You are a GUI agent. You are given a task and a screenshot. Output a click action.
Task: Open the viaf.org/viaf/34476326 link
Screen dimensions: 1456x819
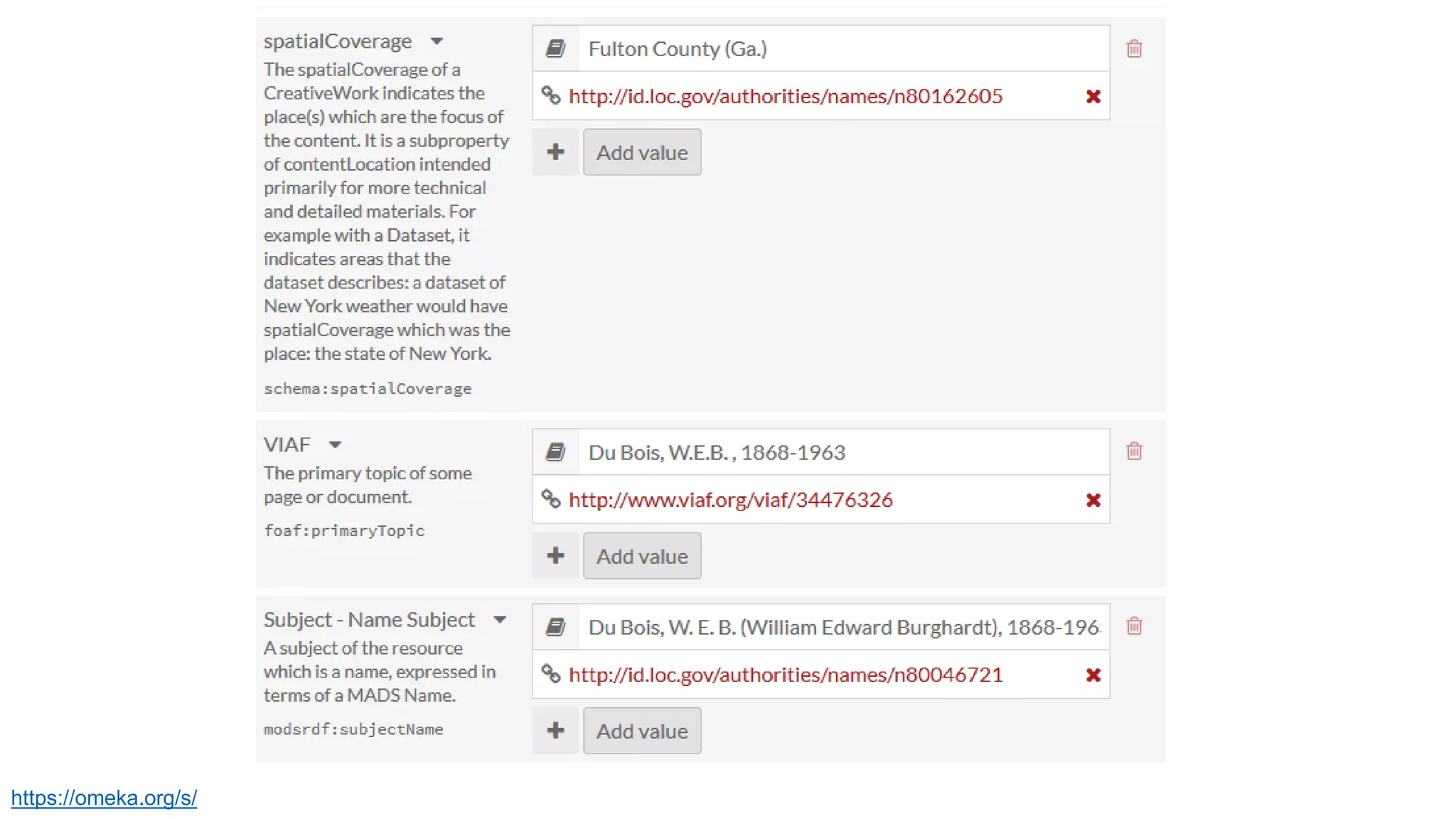pyautogui.click(x=730, y=500)
